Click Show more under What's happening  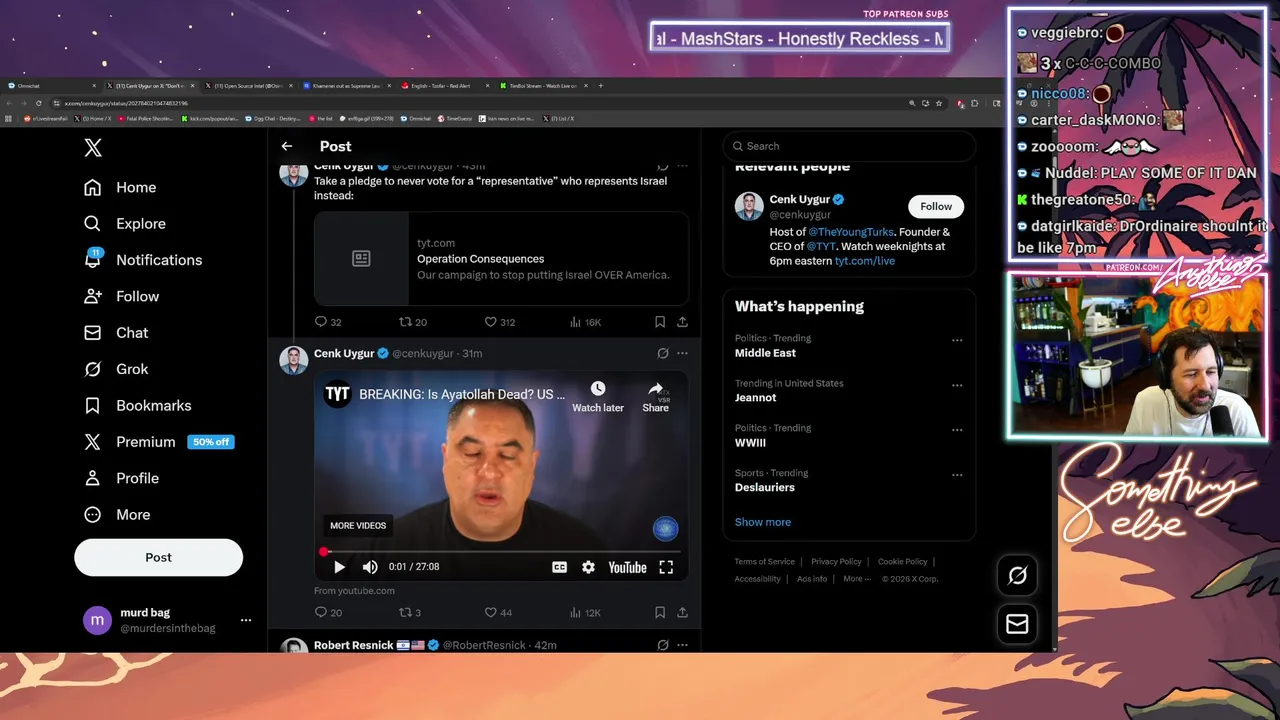tap(763, 522)
